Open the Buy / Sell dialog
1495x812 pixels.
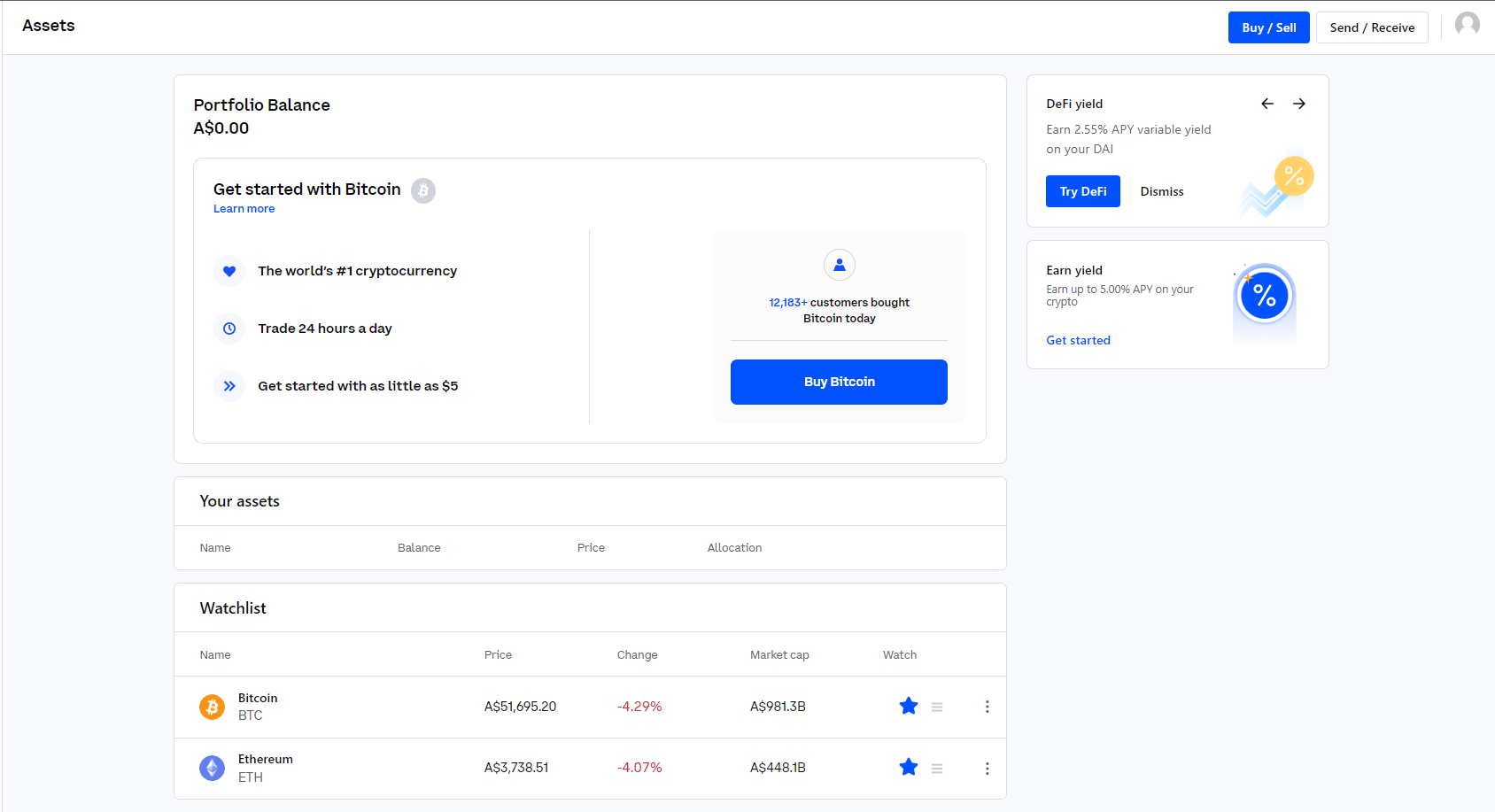[x=1268, y=27]
